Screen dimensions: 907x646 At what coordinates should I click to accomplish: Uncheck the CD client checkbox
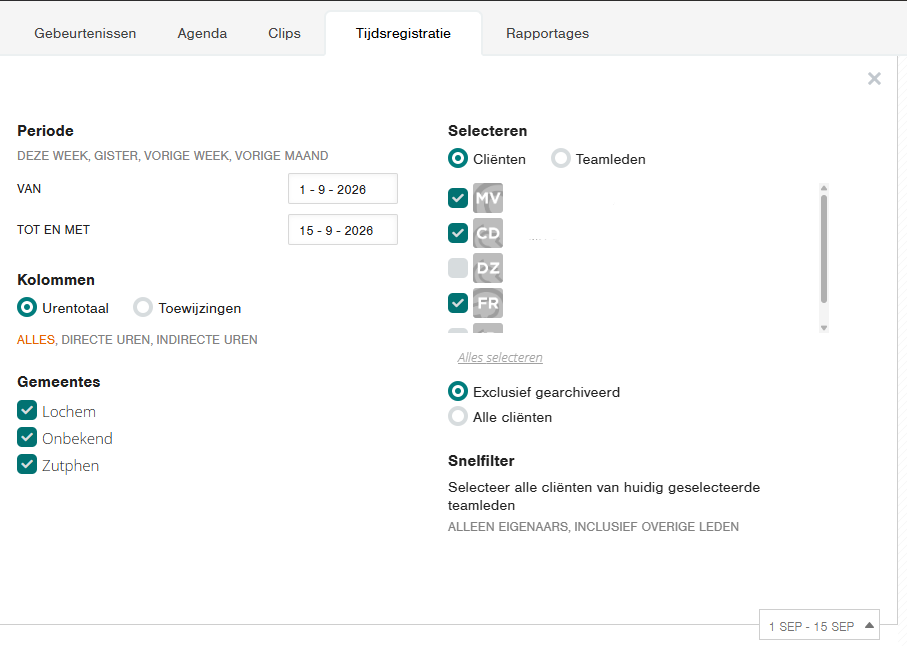(458, 233)
